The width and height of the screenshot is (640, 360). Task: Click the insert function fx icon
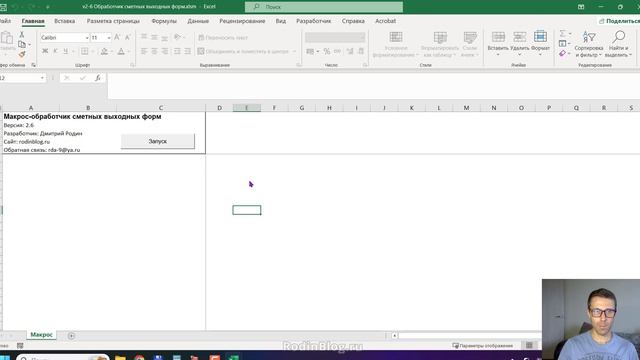pyautogui.click(x=98, y=78)
